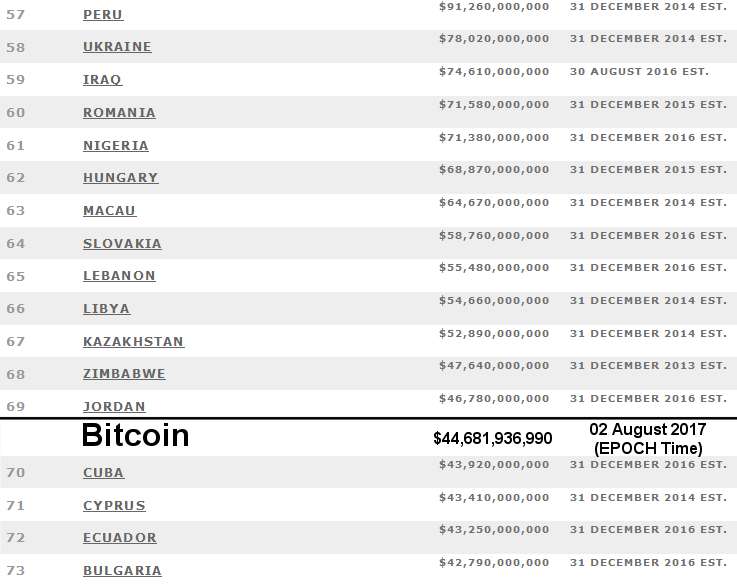
Task: Click the 02 August 2017 date text
Action: coord(648,429)
